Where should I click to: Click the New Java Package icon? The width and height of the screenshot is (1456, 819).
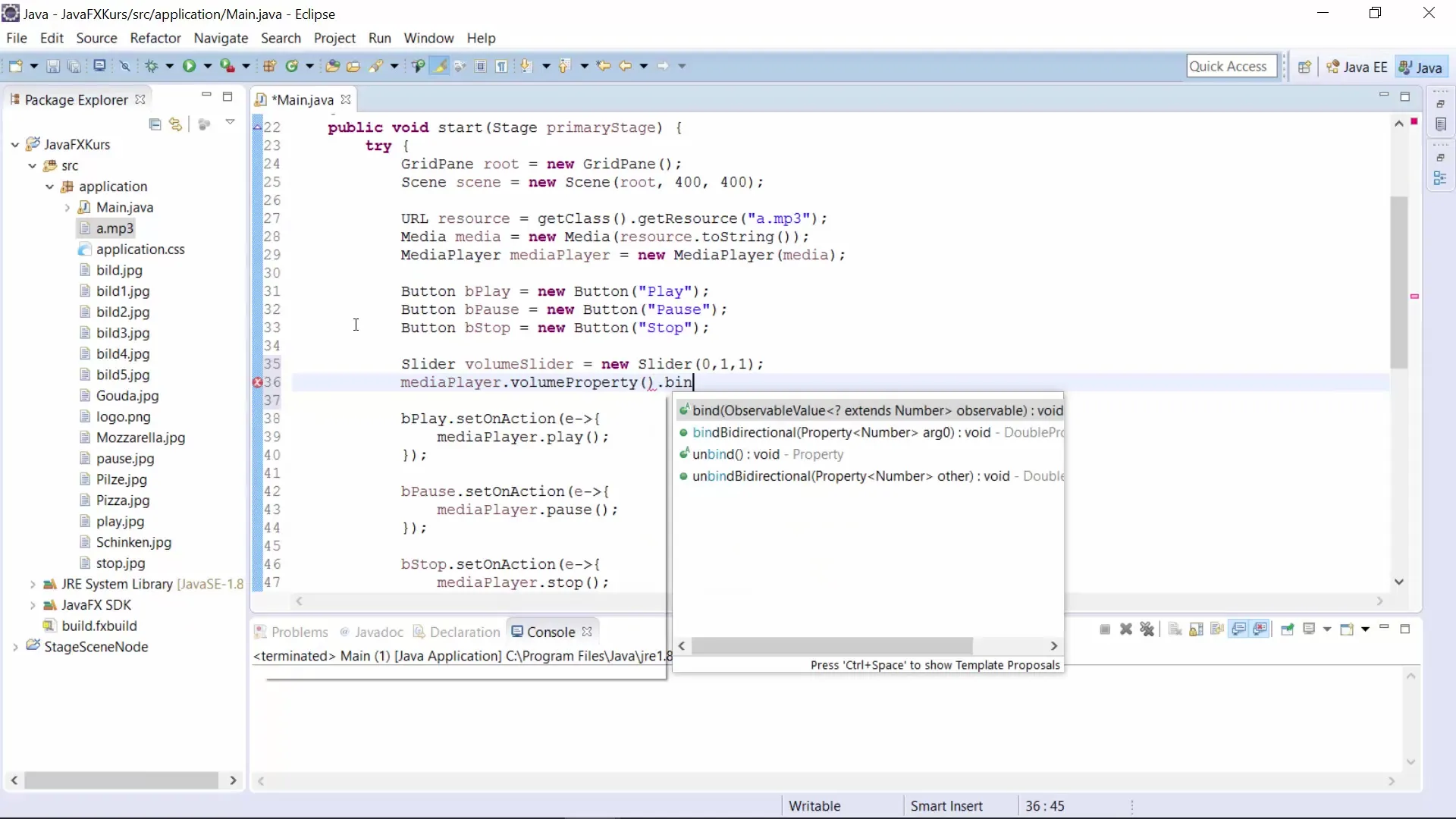269,66
